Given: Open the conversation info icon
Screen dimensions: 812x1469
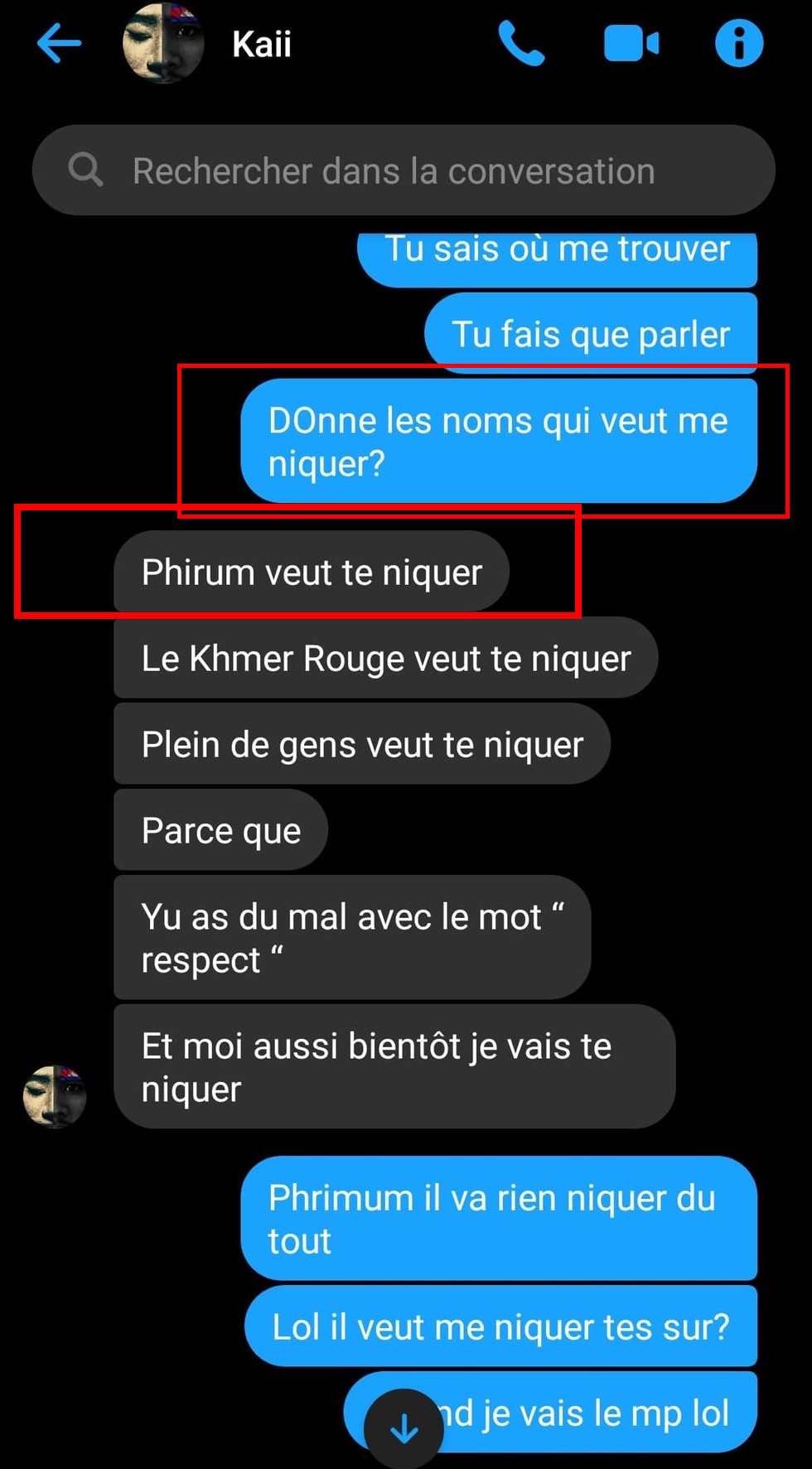Looking at the screenshot, I should [739, 43].
